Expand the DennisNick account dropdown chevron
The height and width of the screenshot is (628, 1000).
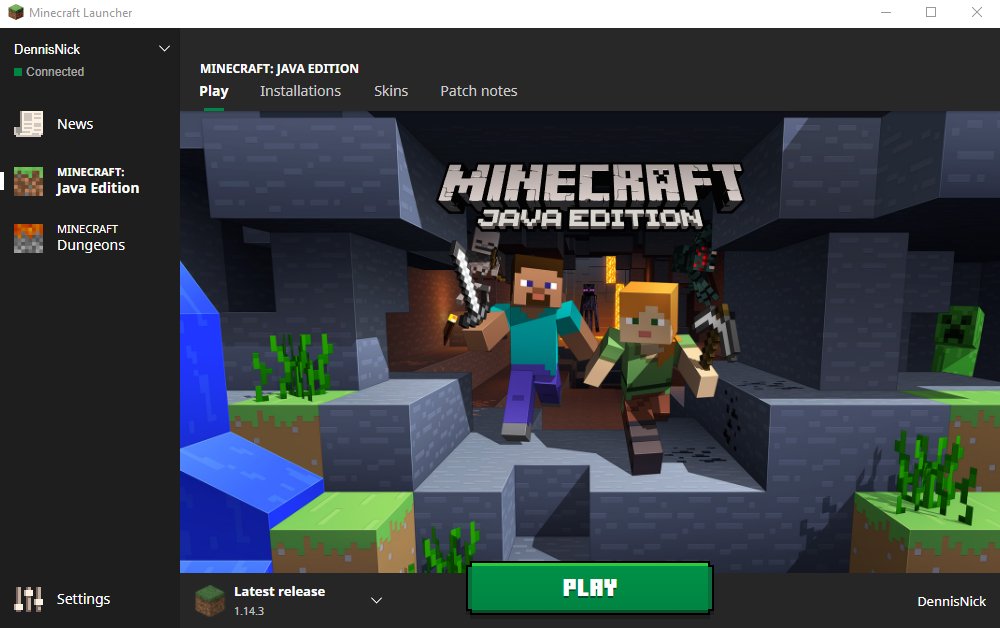(165, 48)
